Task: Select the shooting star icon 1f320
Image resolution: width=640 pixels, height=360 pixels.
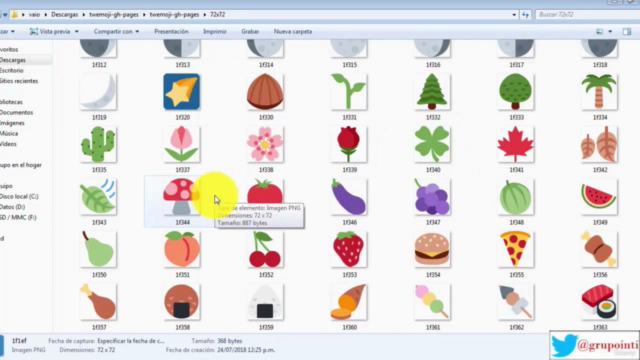Action: (182, 92)
